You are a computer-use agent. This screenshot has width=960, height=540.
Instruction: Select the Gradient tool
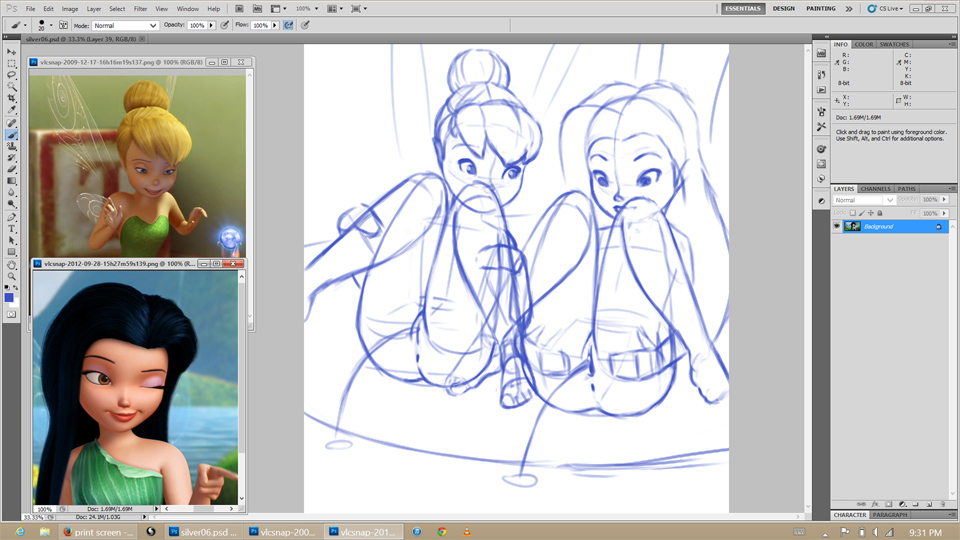[12, 181]
